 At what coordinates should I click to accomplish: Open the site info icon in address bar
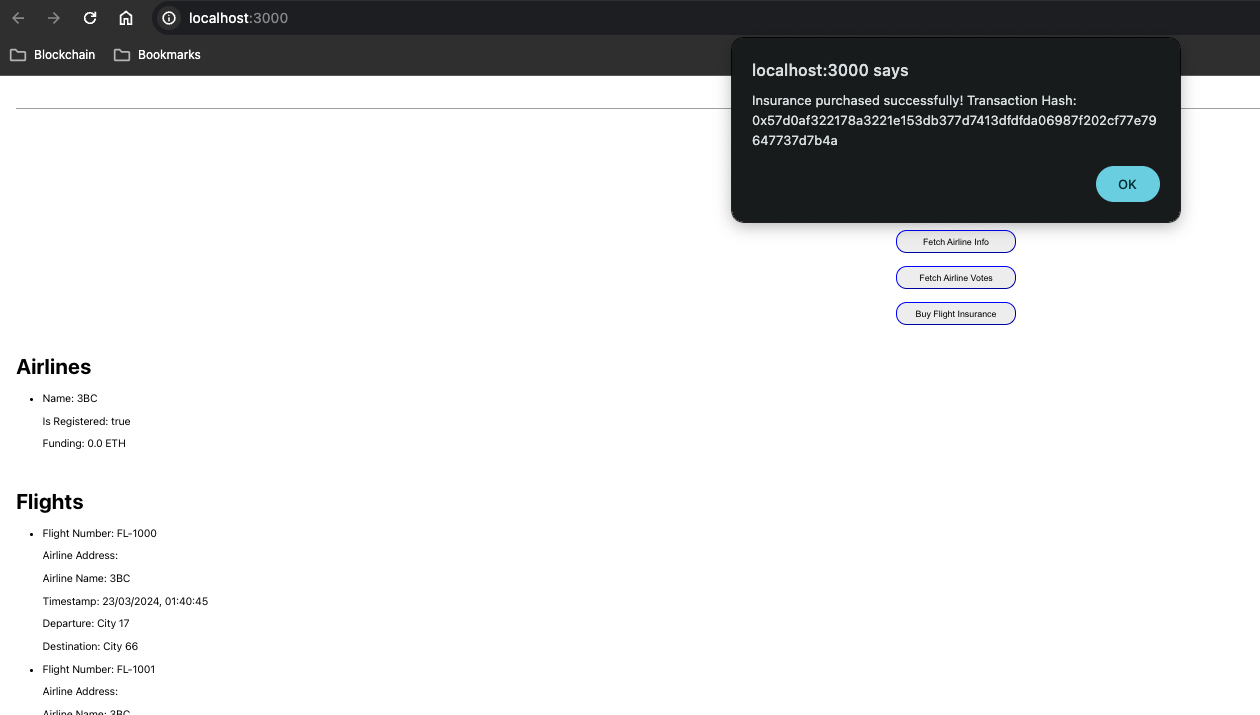[169, 18]
